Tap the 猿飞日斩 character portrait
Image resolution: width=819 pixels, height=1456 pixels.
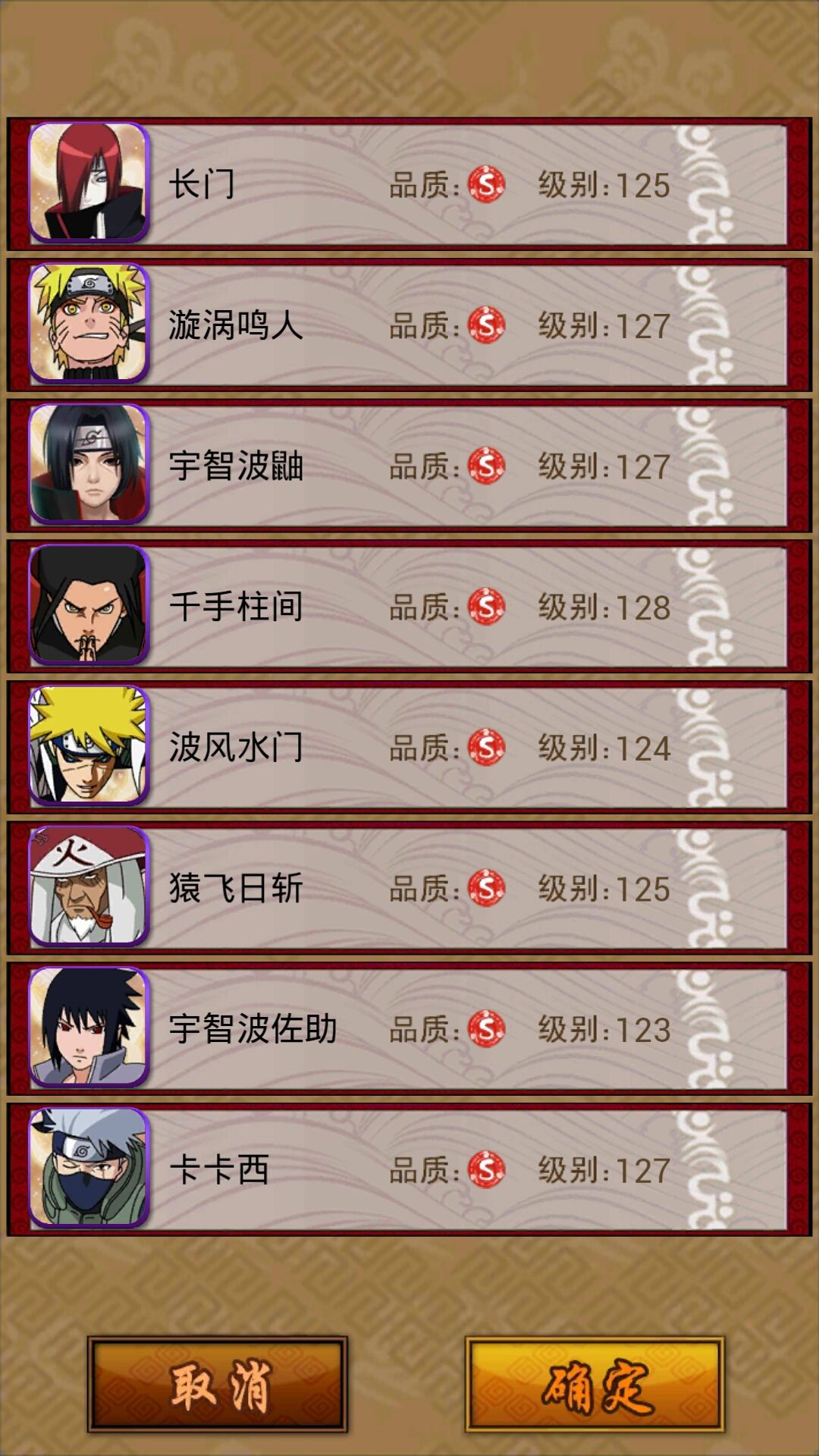click(x=89, y=886)
